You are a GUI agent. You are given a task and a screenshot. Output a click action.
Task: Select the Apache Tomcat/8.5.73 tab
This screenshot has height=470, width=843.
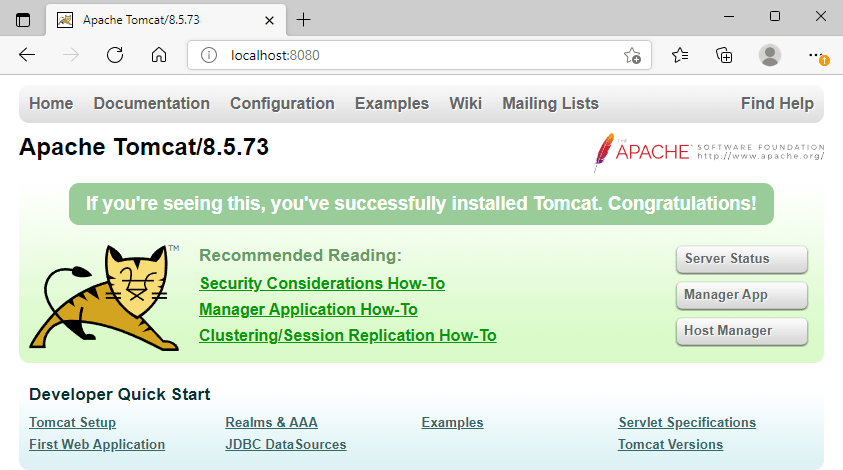pos(160,19)
